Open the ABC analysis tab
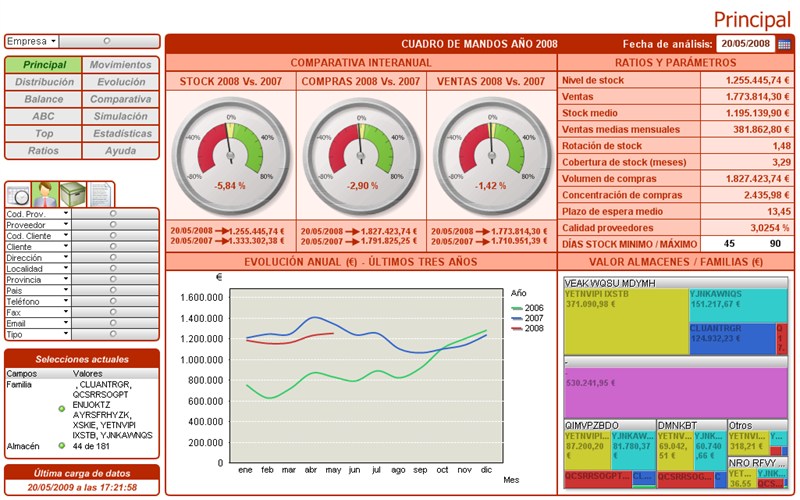This screenshot has width=800, height=500. (43, 116)
